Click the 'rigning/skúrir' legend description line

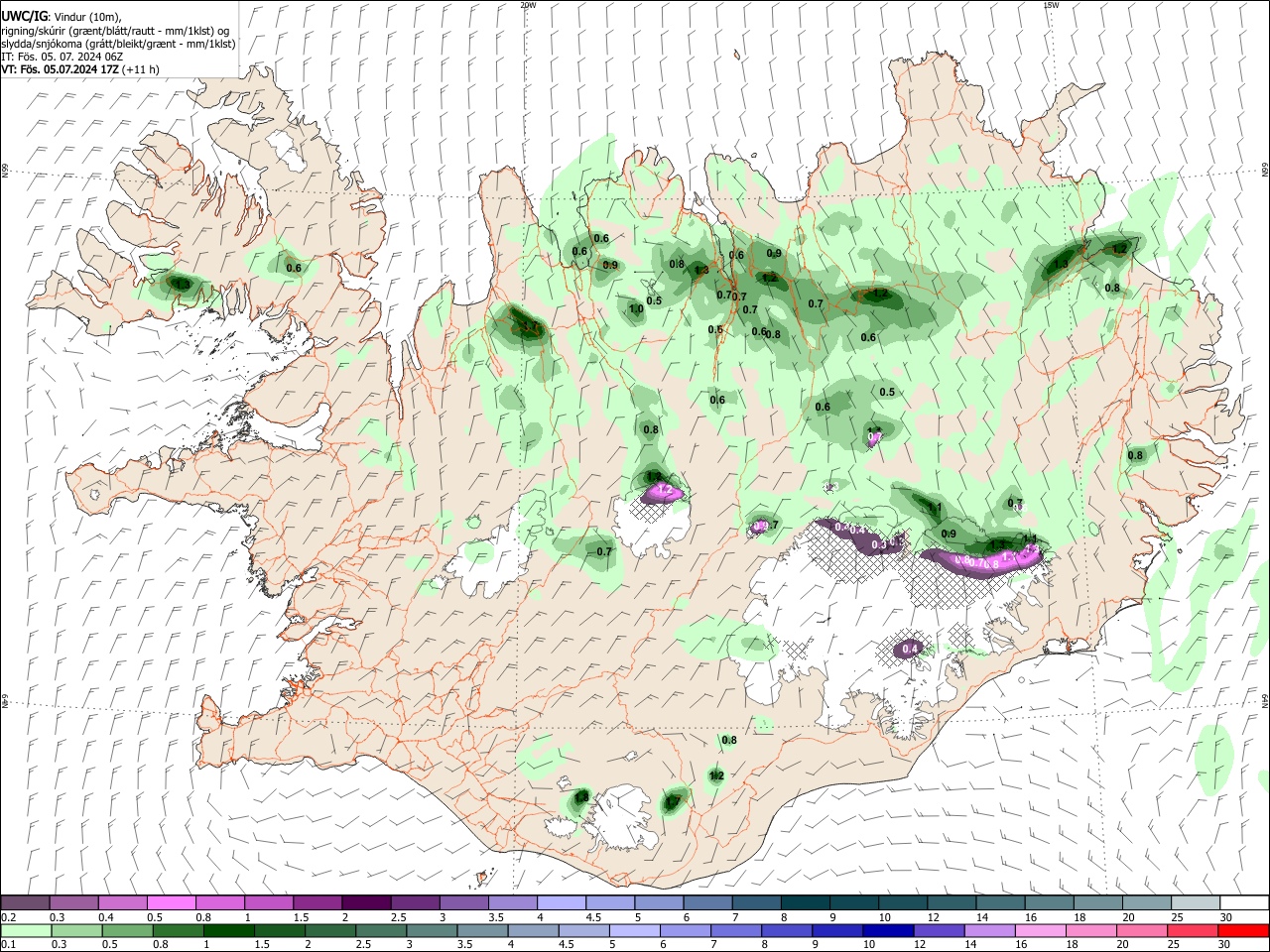(x=116, y=31)
